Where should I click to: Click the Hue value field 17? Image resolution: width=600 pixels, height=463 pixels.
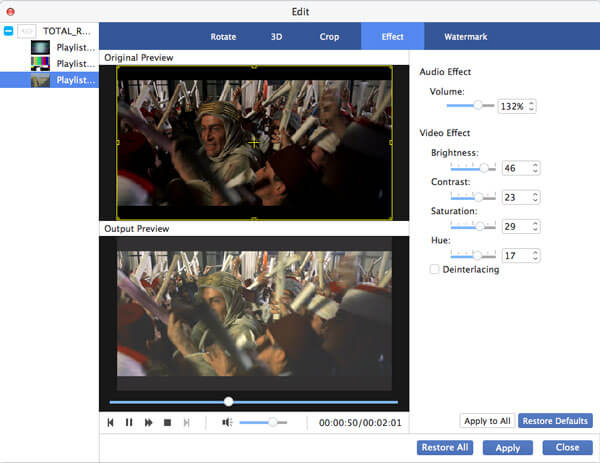coord(517,255)
